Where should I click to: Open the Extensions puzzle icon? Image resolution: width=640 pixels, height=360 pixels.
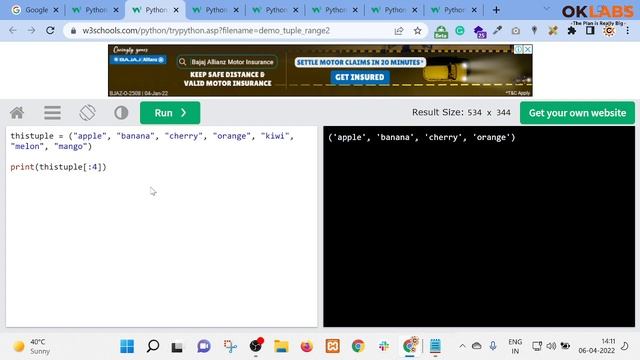tap(571, 31)
